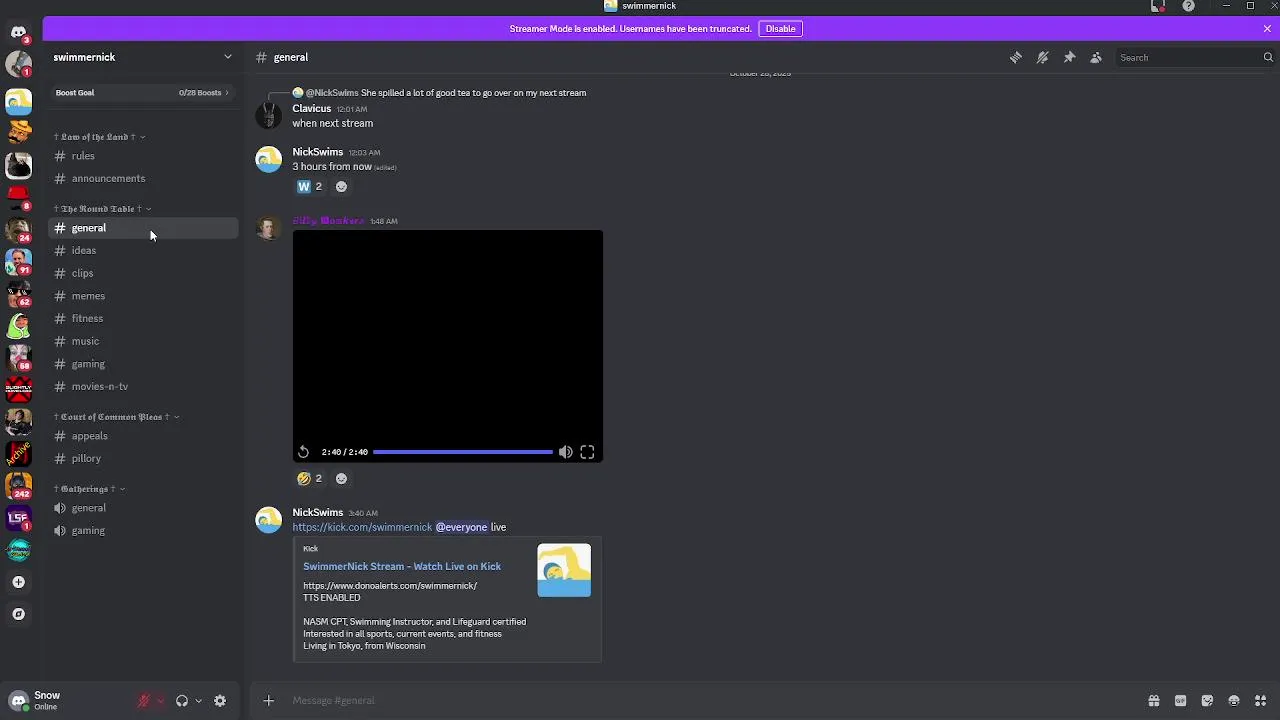Screen dimensions: 1280x720
Task: Open Discord direct messages home icon
Action: 18,32
